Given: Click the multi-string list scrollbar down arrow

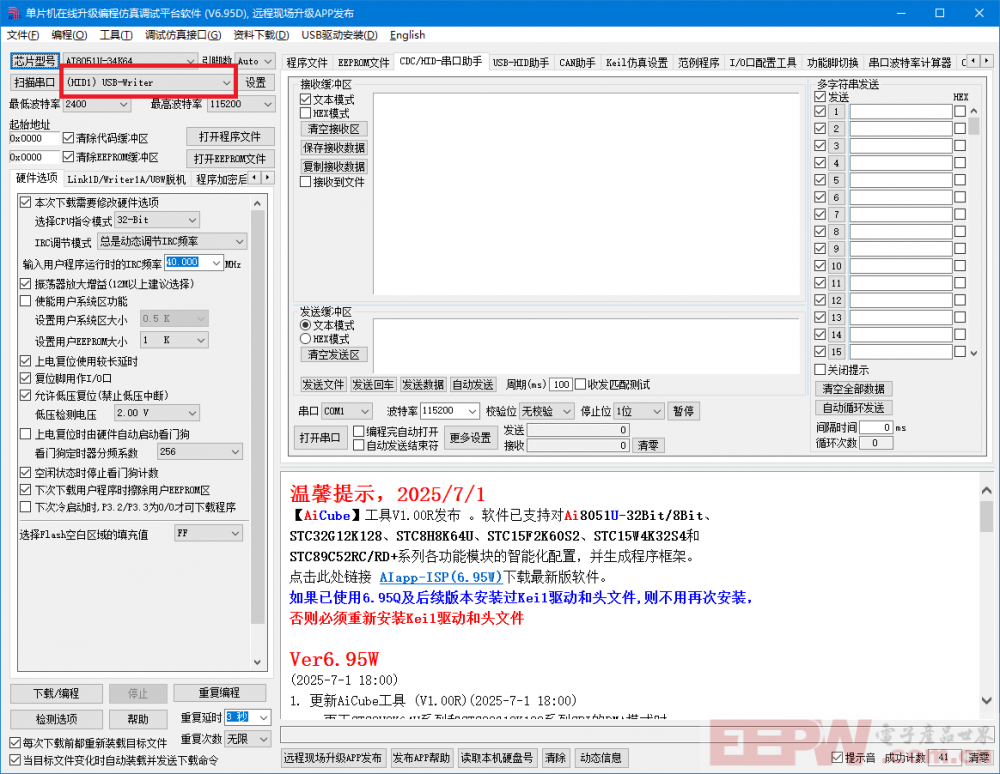Looking at the screenshot, I should click(x=974, y=353).
